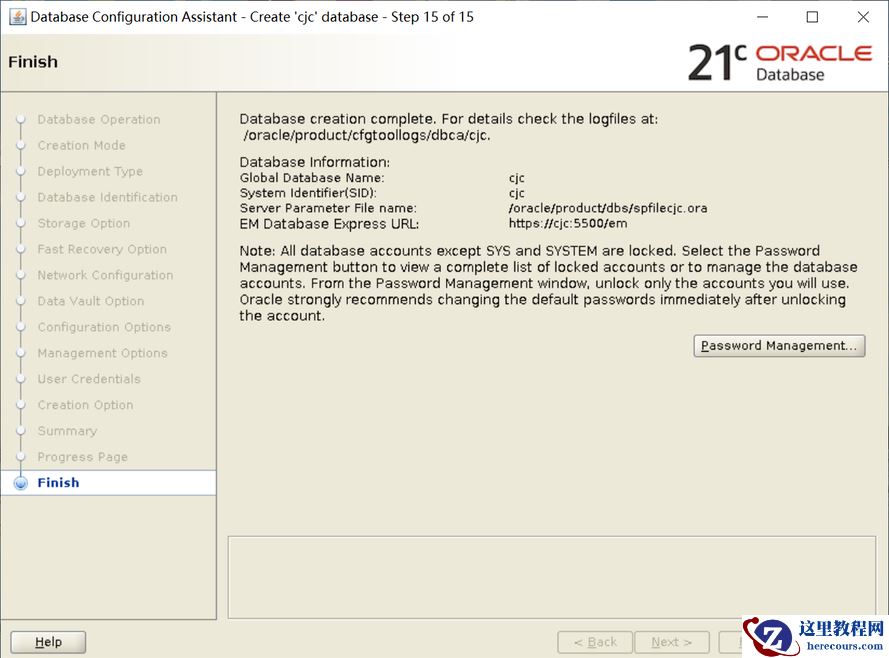Click the 'EM Database Express URL:' label
This screenshot has width=889, height=658.
(x=329, y=224)
